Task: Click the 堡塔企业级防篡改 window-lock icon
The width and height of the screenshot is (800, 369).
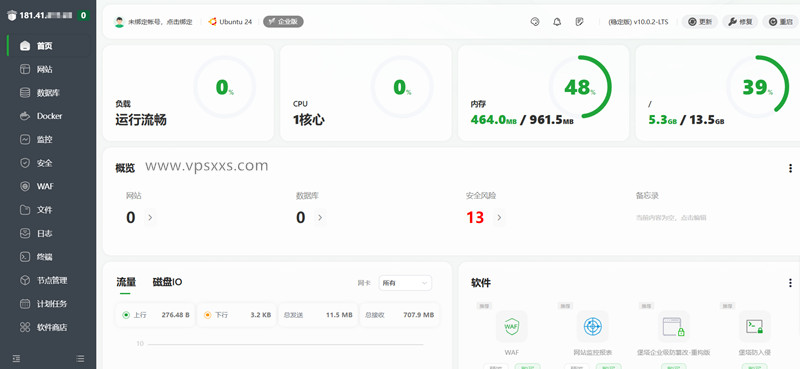Action: point(673,326)
